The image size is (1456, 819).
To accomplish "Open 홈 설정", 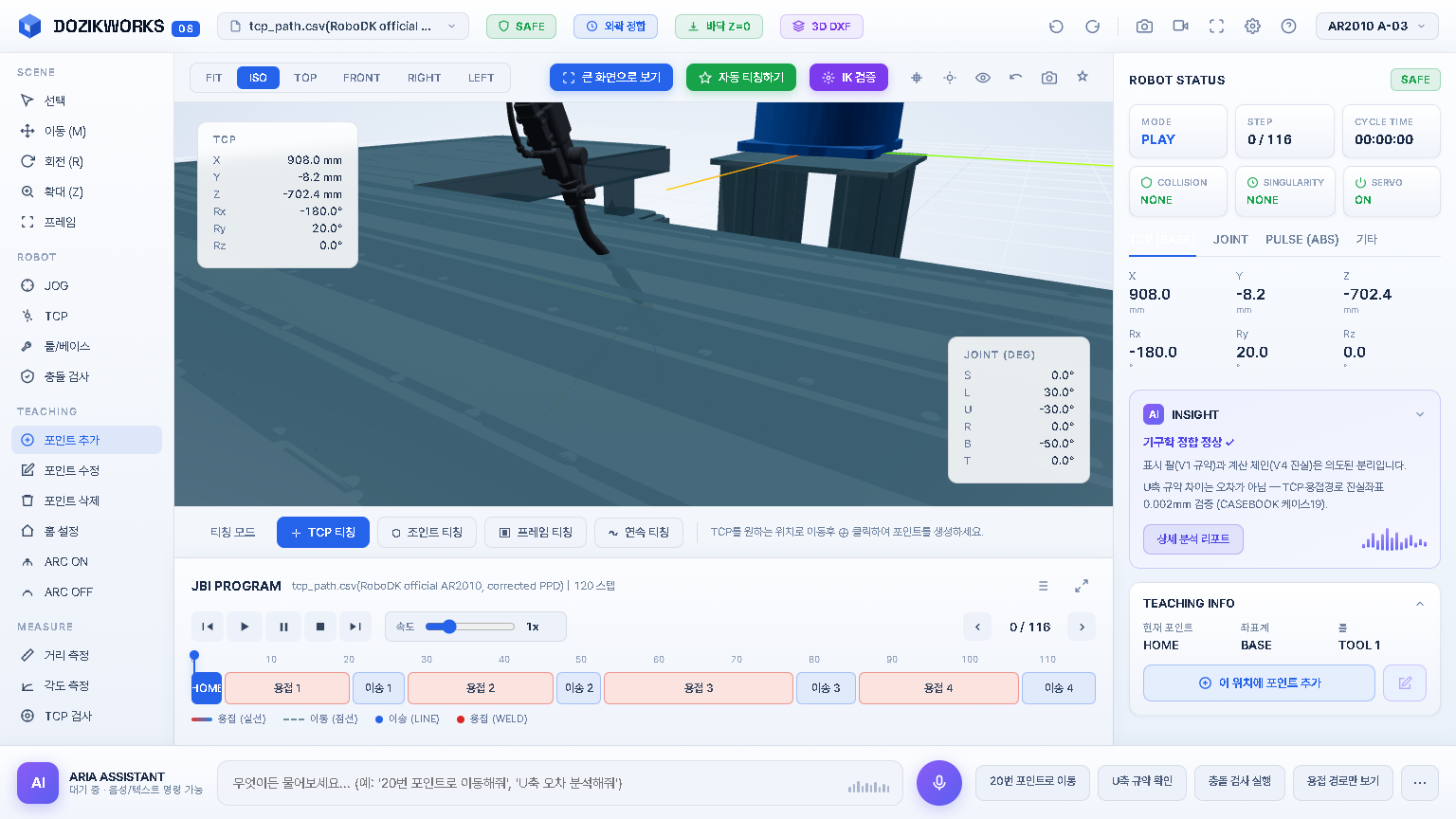I will click(x=86, y=531).
